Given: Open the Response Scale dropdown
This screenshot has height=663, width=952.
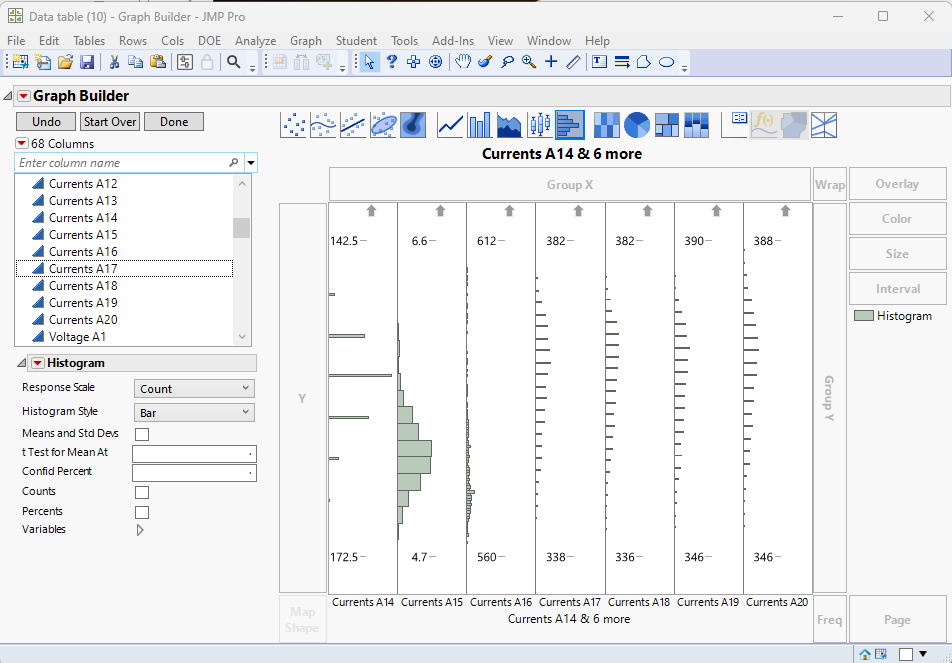Looking at the screenshot, I should pos(194,389).
